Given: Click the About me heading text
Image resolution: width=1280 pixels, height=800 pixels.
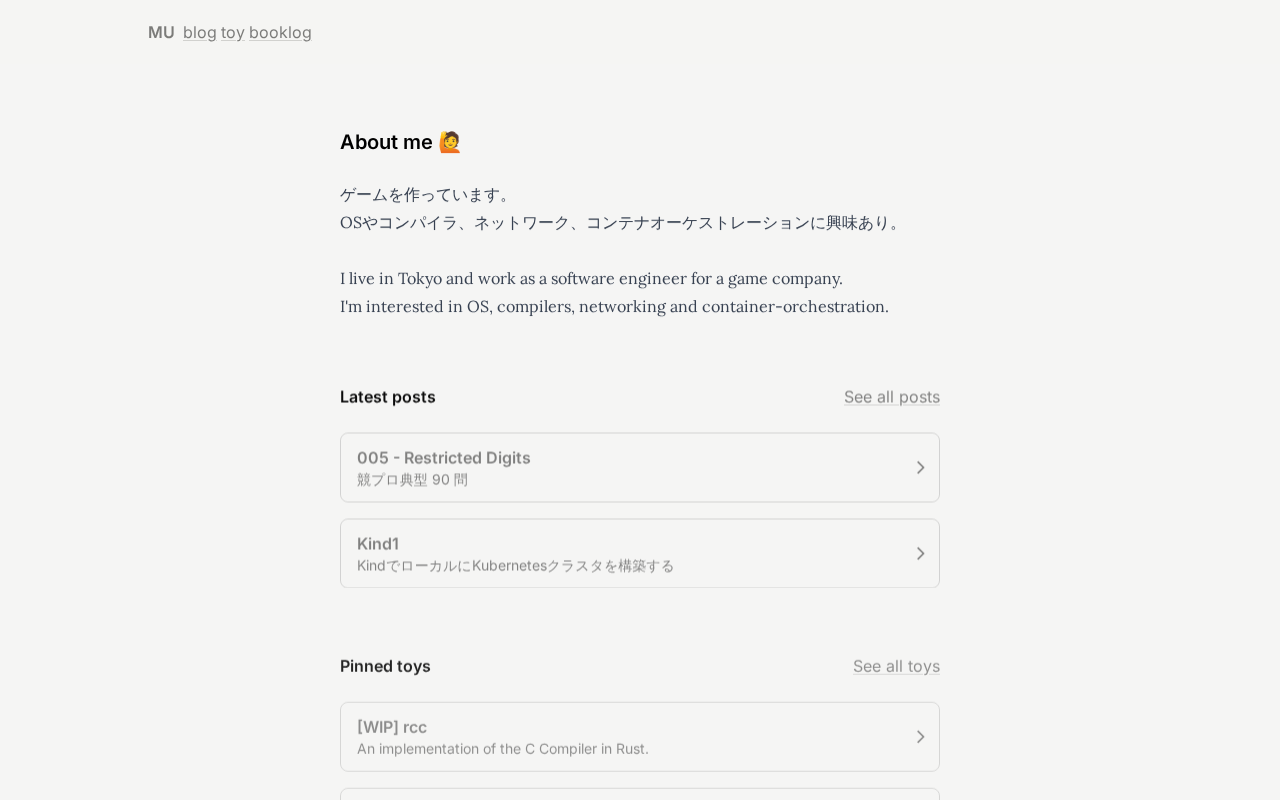Looking at the screenshot, I should click(386, 142).
